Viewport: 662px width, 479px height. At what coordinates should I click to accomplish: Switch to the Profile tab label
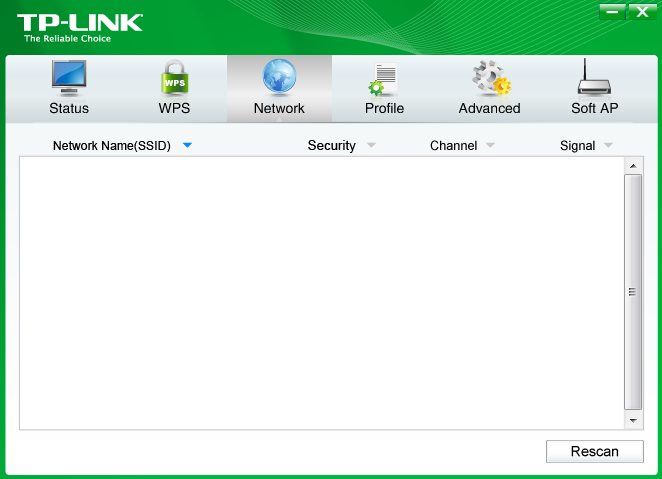(384, 108)
